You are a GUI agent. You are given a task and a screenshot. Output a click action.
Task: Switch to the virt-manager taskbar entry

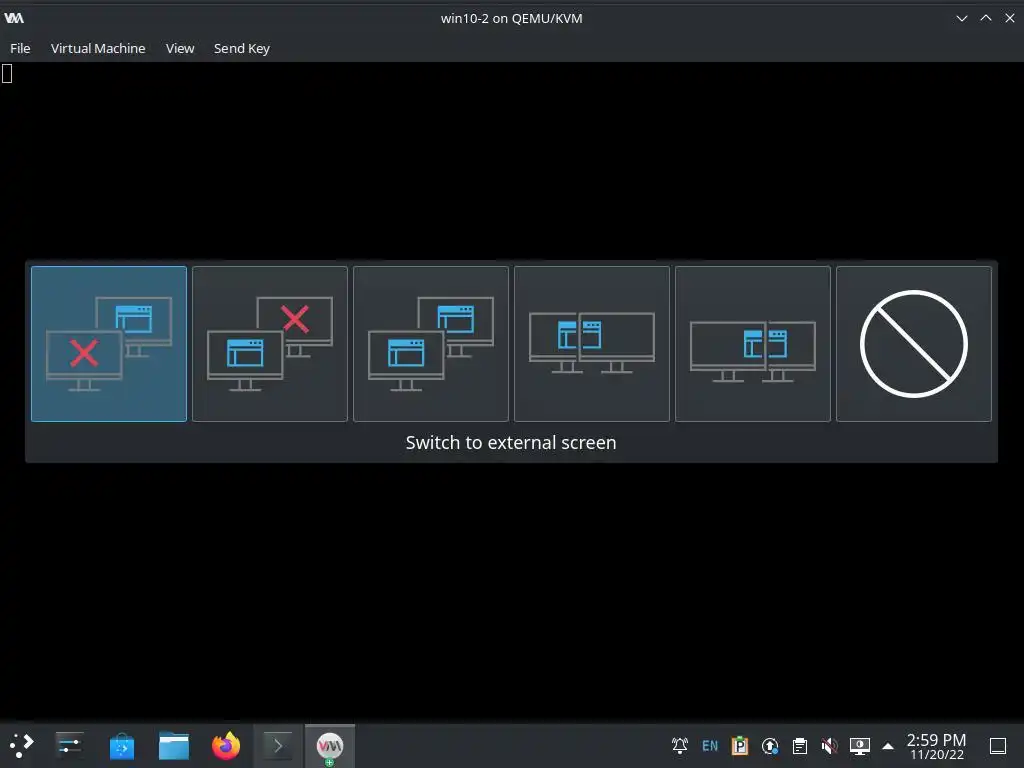pos(330,745)
